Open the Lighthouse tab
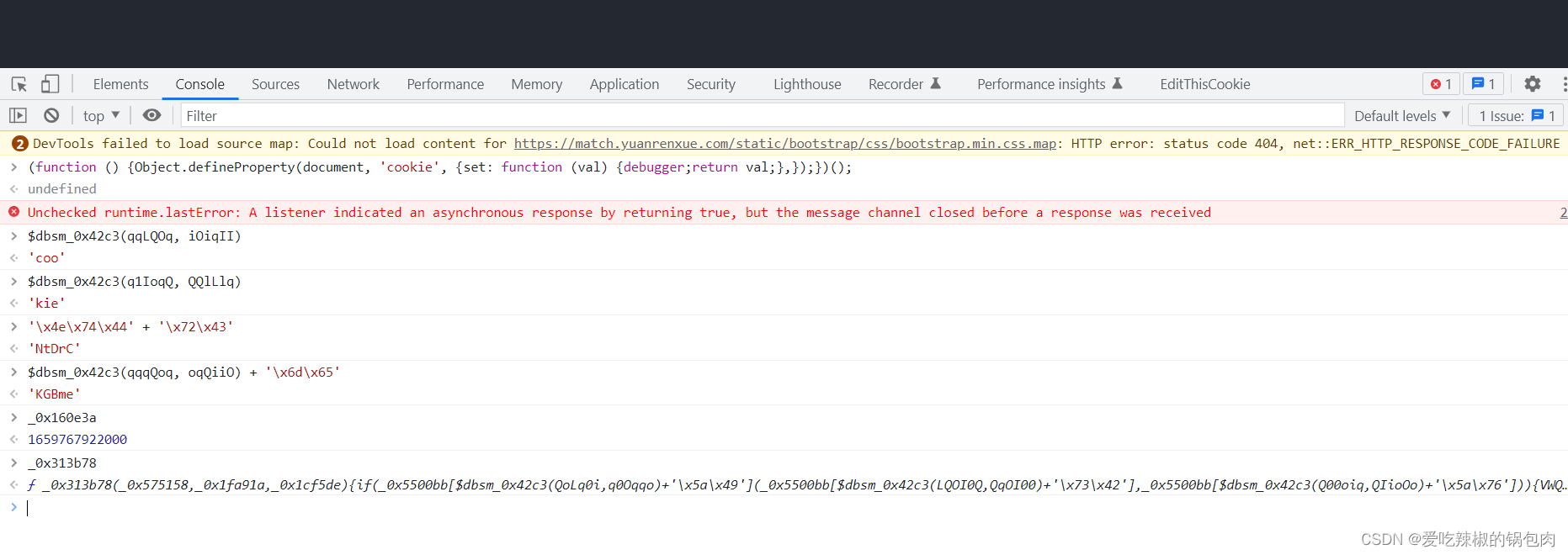This screenshot has width=1568, height=555. pos(807,84)
